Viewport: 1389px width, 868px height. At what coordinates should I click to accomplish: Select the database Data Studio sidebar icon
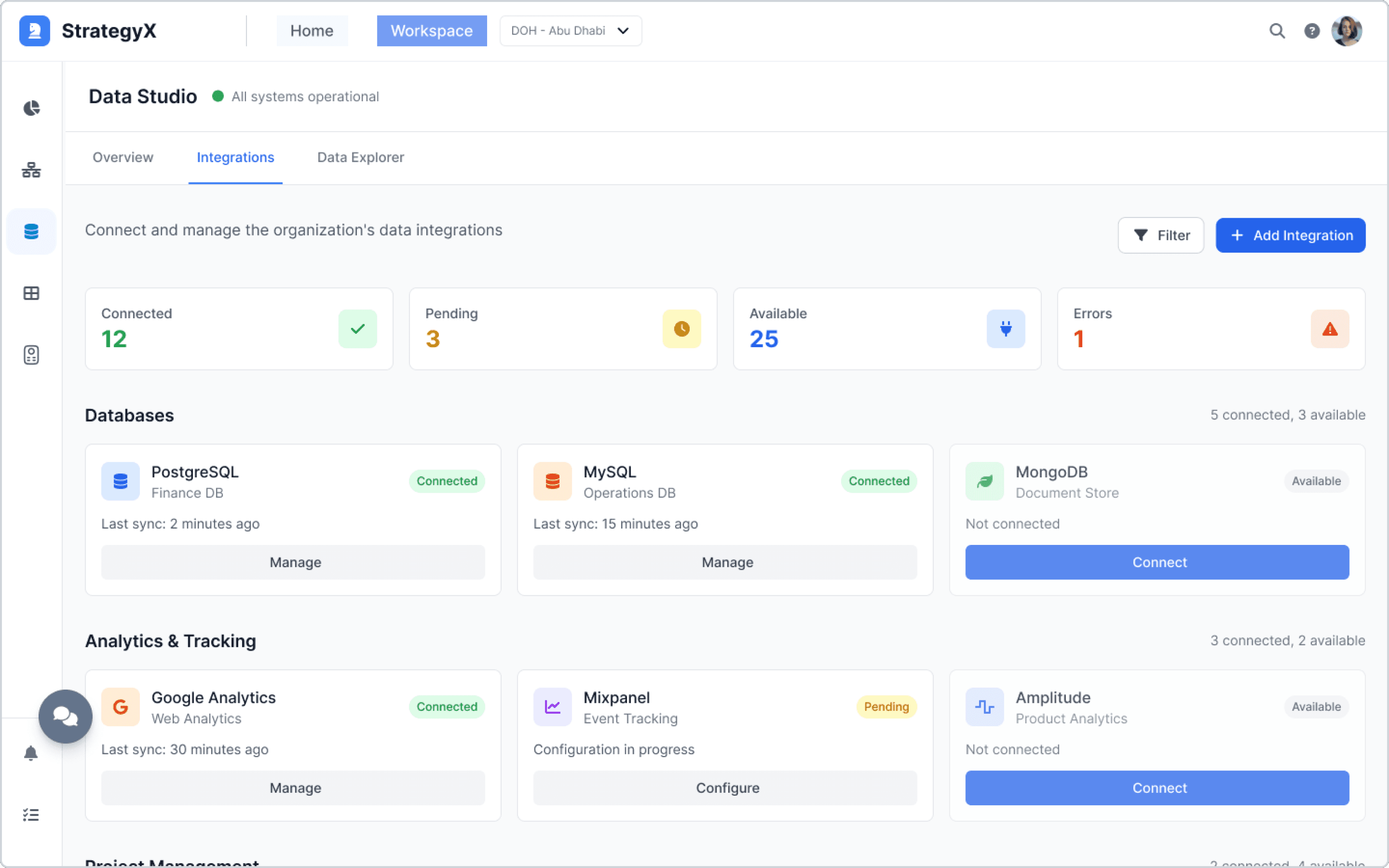click(x=32, y=231)
